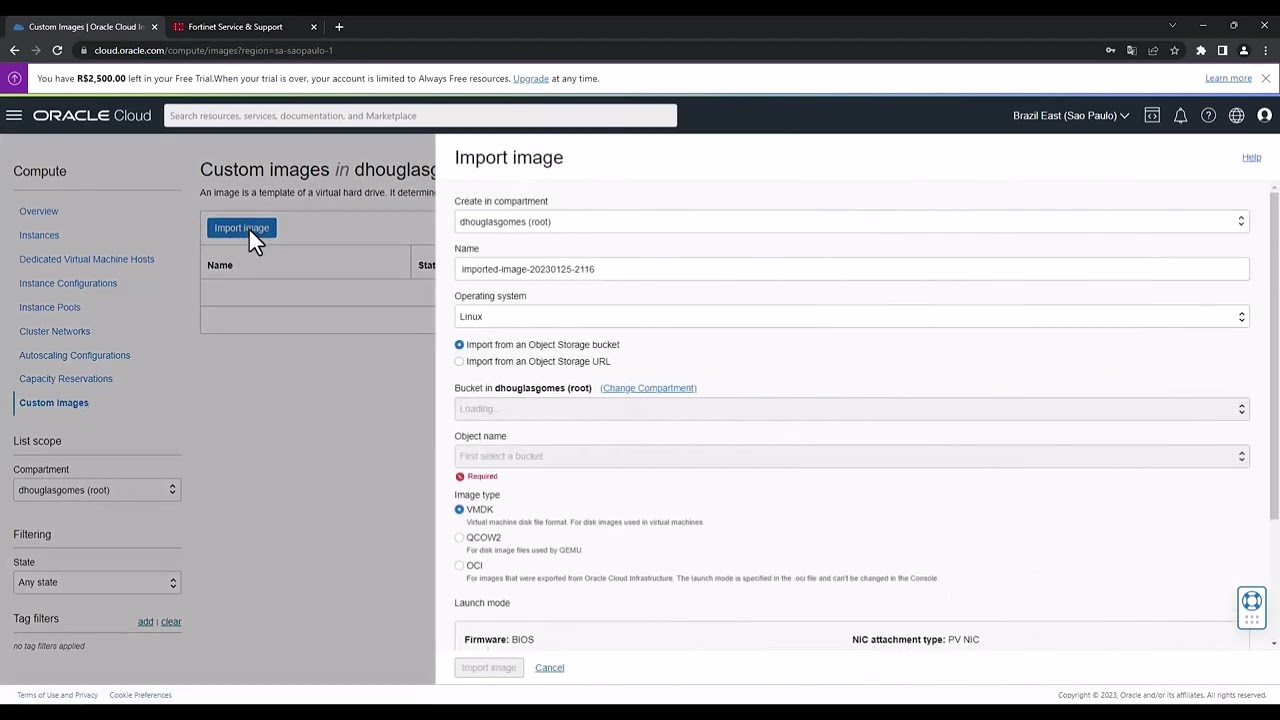Image resolution: width=1280 pixels, height=720 pixels.
Task: Click the upgrade arrow icon in trial banner
Action: [15, 78]
